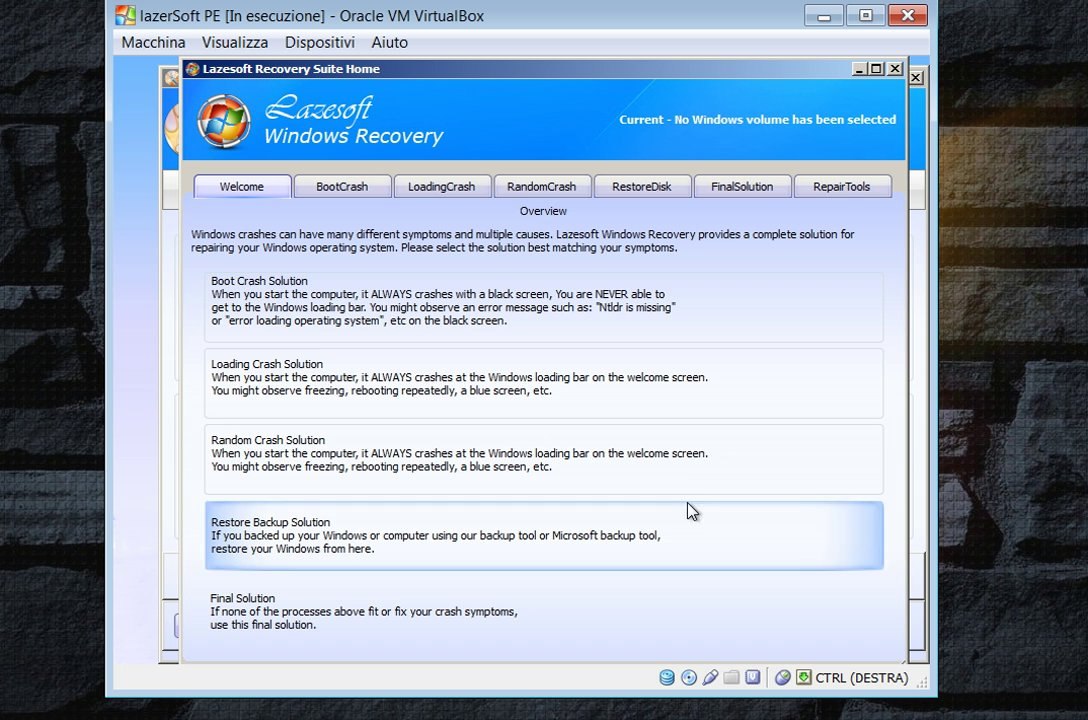Switch to the RandomCrash tab
Viewport: 1088px width, 720px height.
(x=542, y=187)
